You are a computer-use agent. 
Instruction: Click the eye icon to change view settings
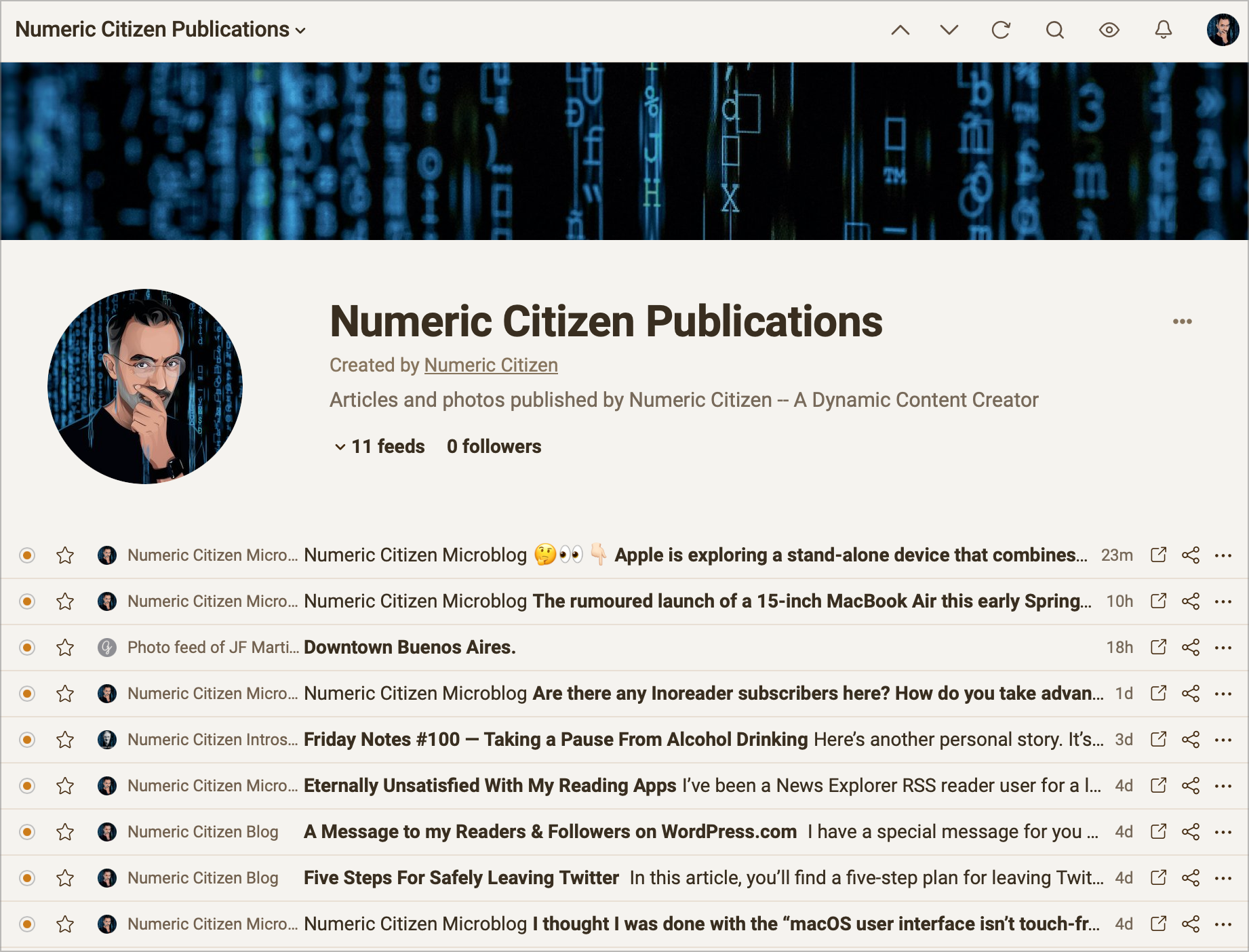(x=1109, y=30)
